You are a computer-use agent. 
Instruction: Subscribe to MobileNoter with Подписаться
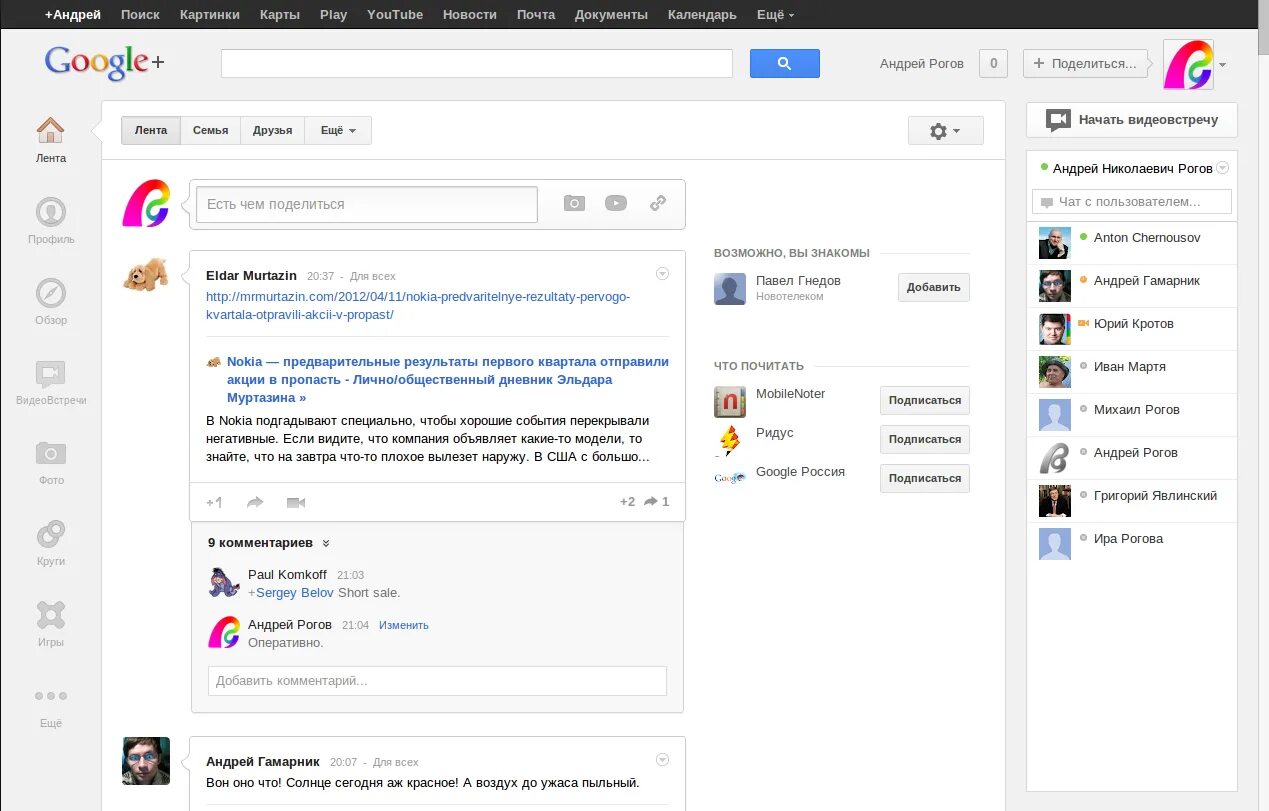[923, 400]
